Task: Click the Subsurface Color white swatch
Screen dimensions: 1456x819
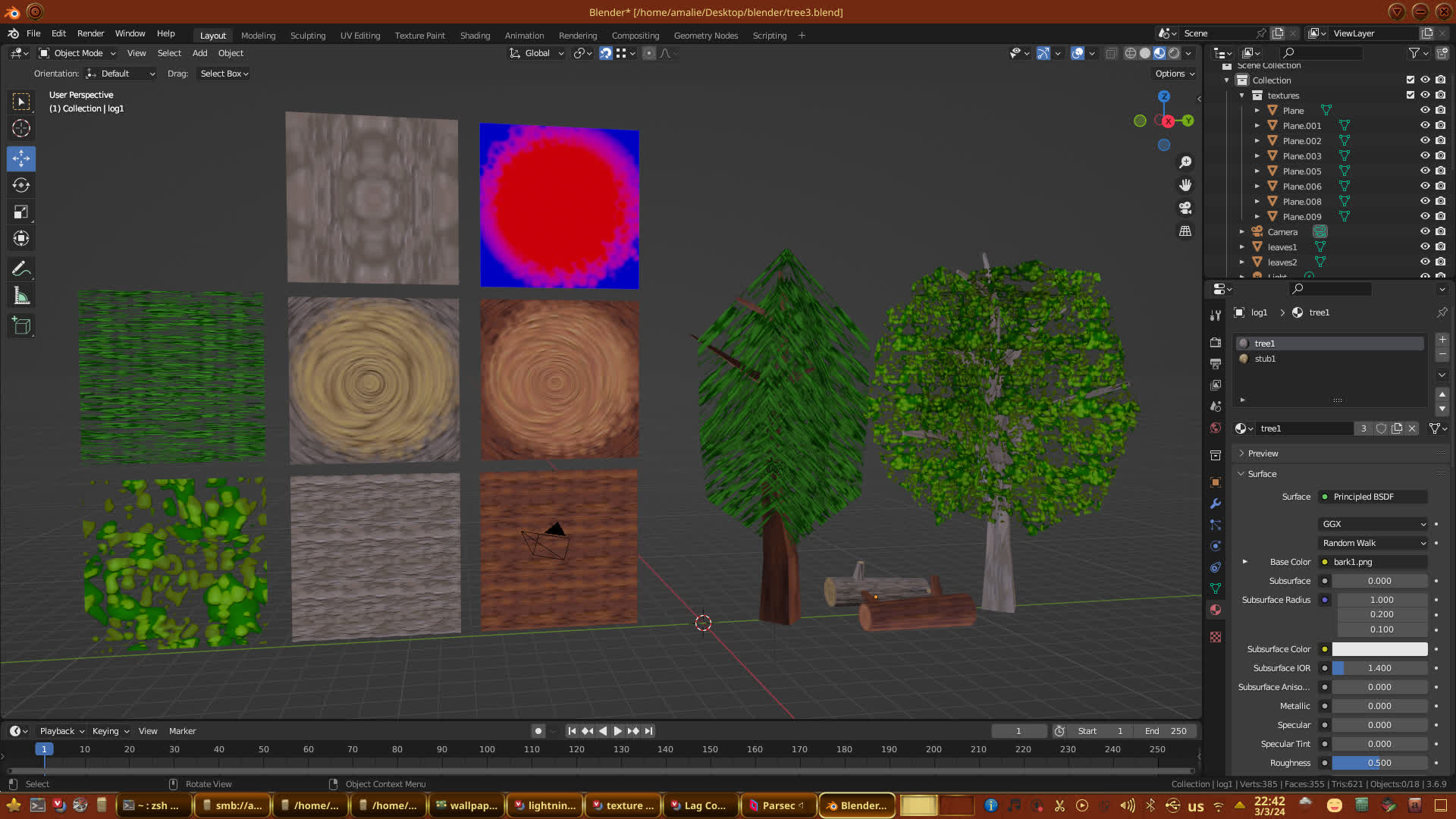Action: coord(1379,649)
